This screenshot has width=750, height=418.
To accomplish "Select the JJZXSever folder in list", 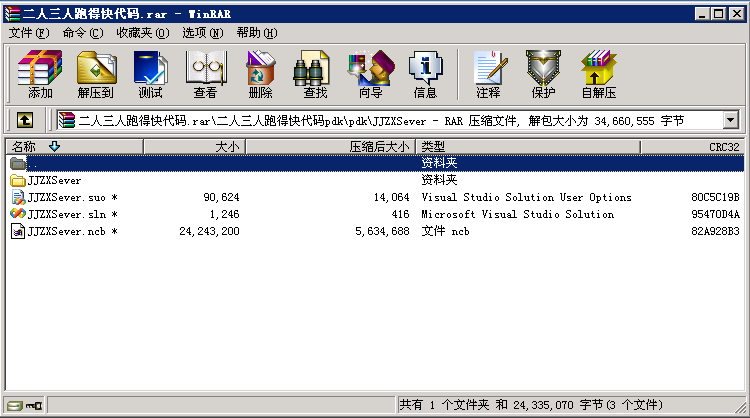I will coord(55,180).
